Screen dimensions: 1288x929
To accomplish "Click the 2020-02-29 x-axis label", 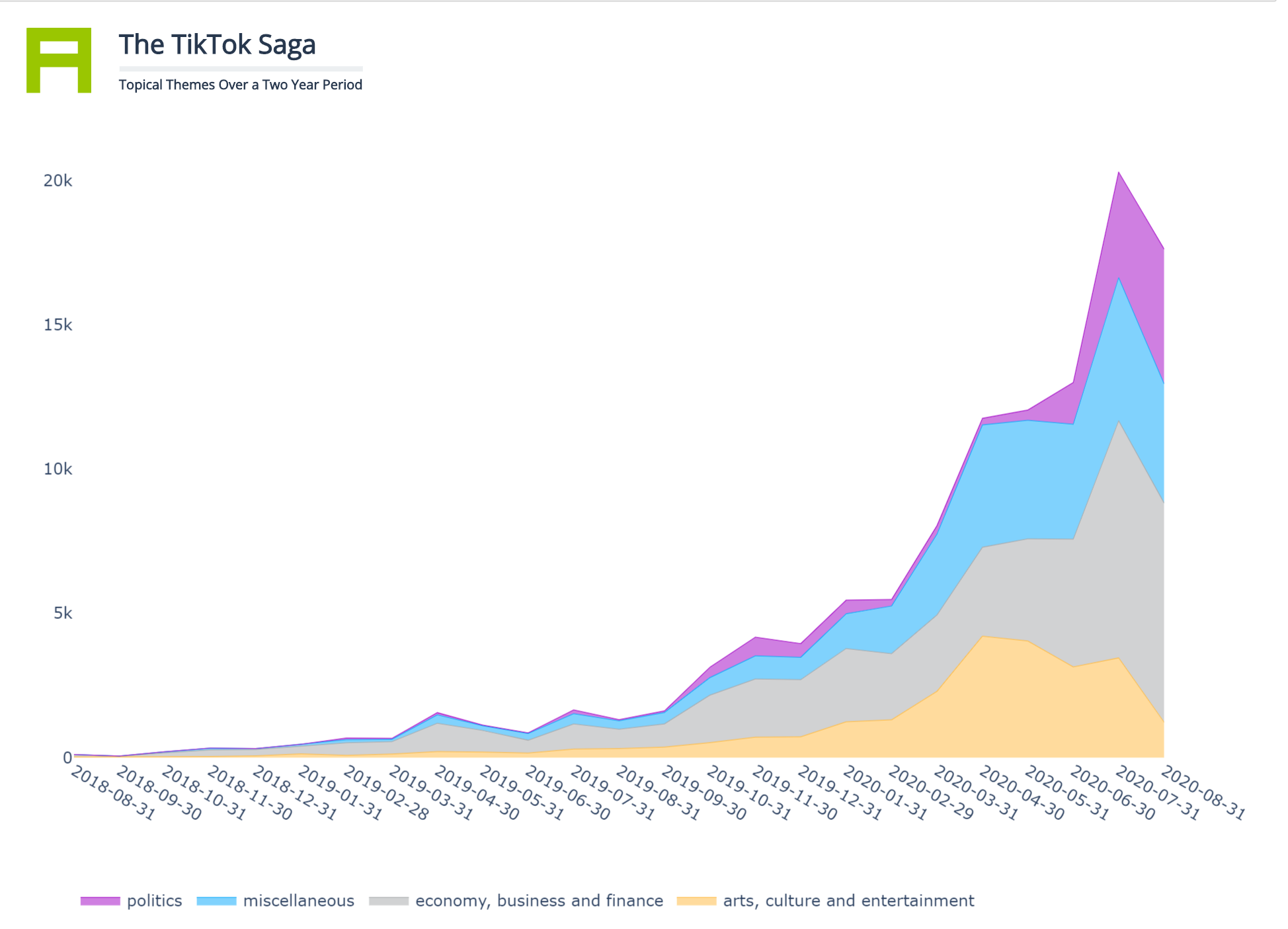I will click(930, 793).
